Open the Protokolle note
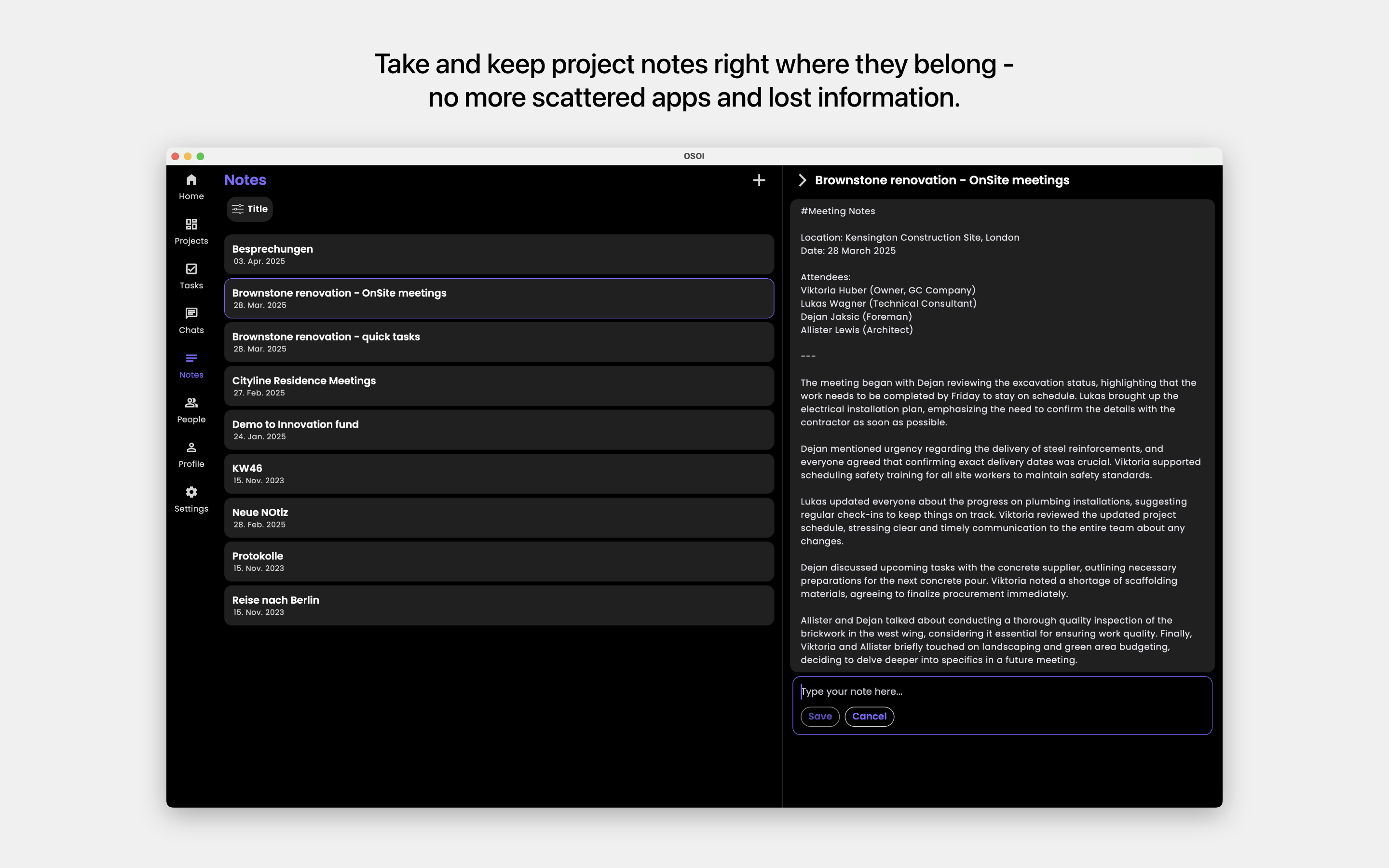 pyautogui.click(x=499, y=561)
